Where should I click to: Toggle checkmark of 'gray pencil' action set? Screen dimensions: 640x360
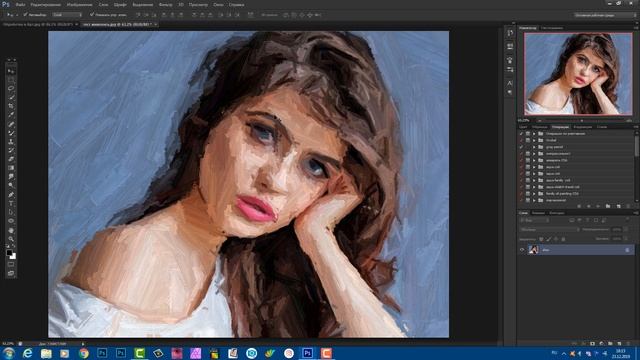click(521, 147)
